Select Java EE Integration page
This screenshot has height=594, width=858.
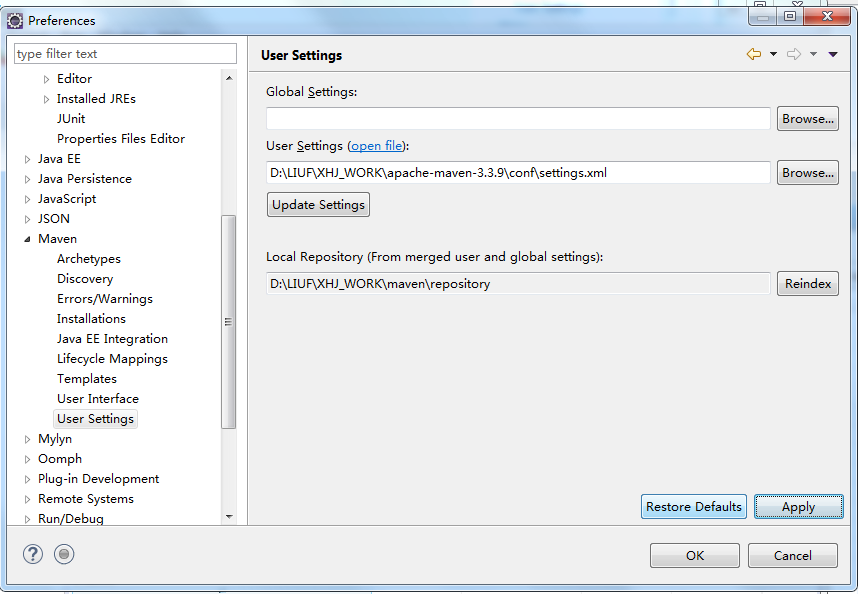point(112,339)
